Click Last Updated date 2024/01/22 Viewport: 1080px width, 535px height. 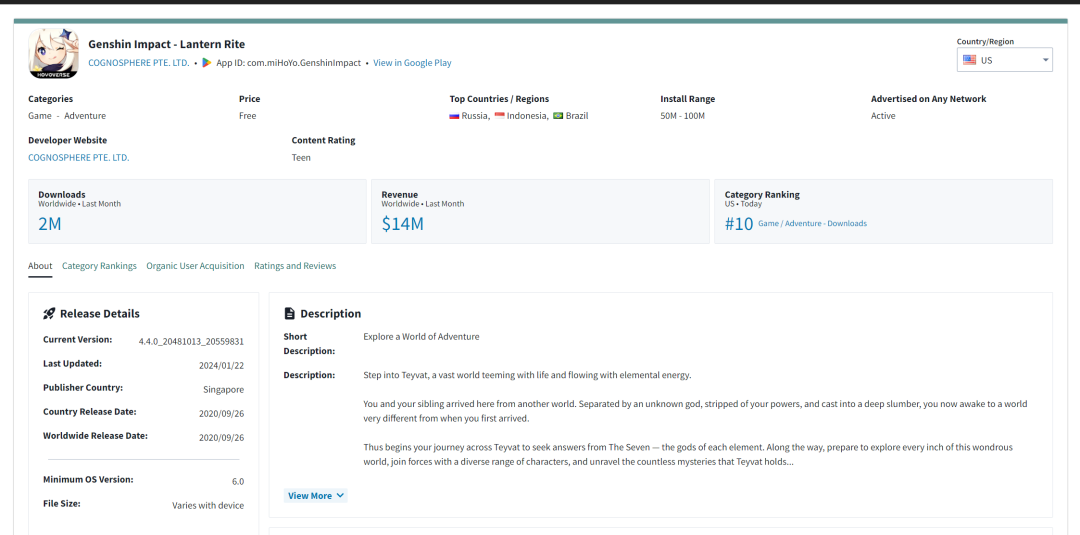pyautogui.click(x=221, y=366)
